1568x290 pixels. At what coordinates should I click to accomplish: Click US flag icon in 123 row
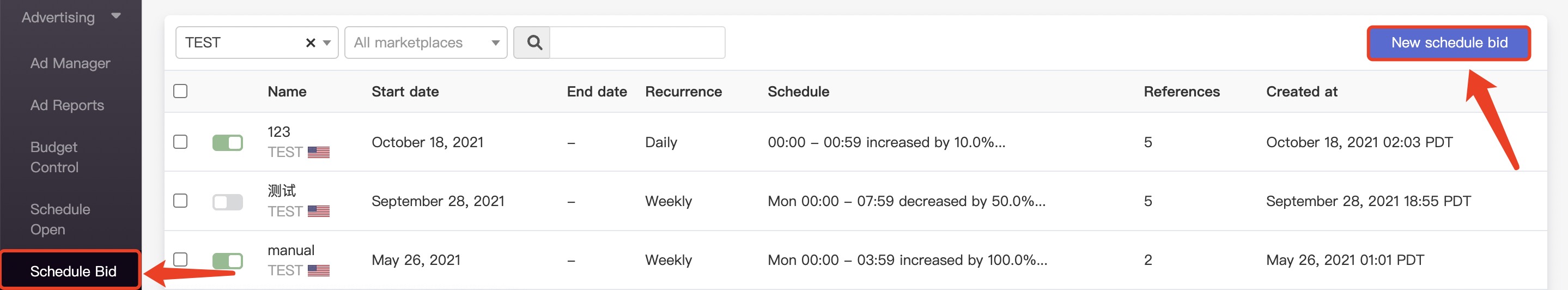point(318,152)
